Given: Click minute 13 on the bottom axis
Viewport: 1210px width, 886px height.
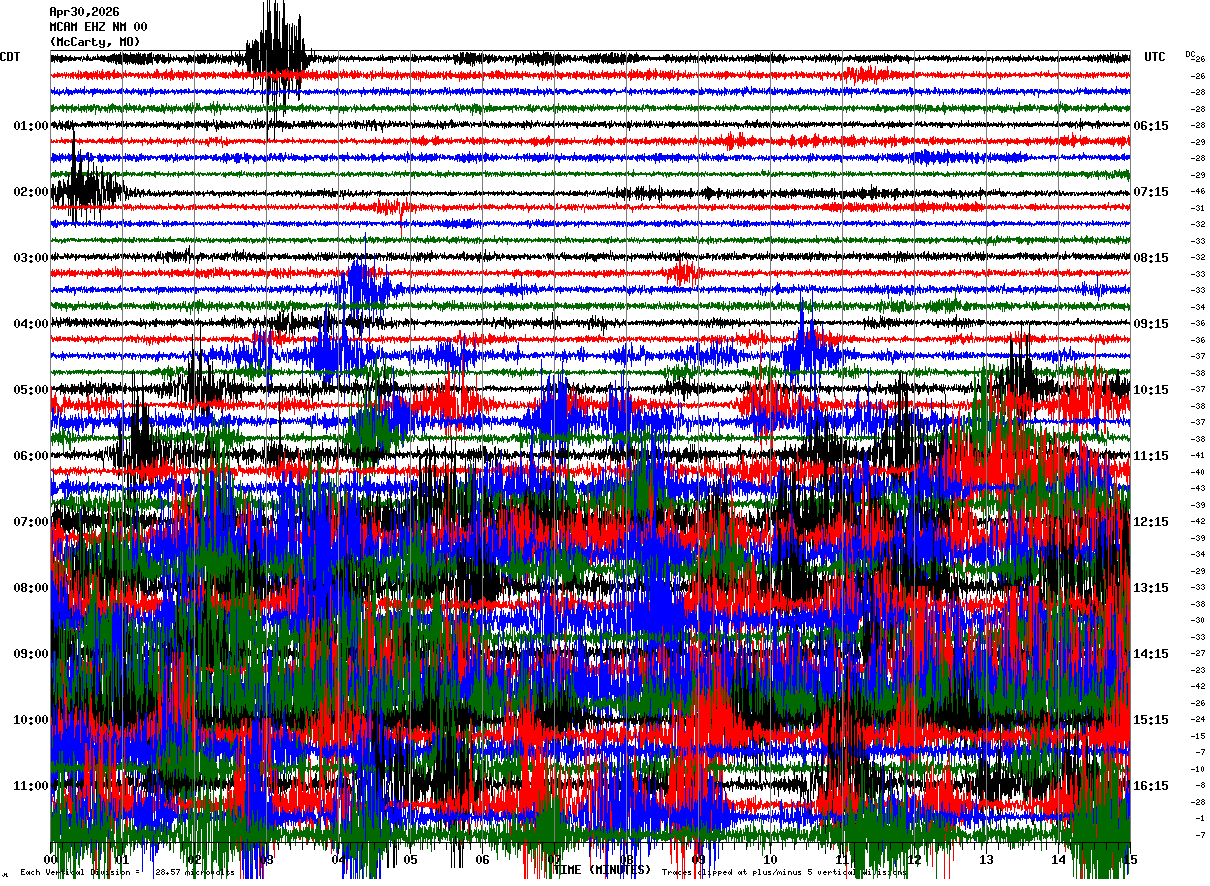Looking at the screenshot, I should [x=986, y=859].
